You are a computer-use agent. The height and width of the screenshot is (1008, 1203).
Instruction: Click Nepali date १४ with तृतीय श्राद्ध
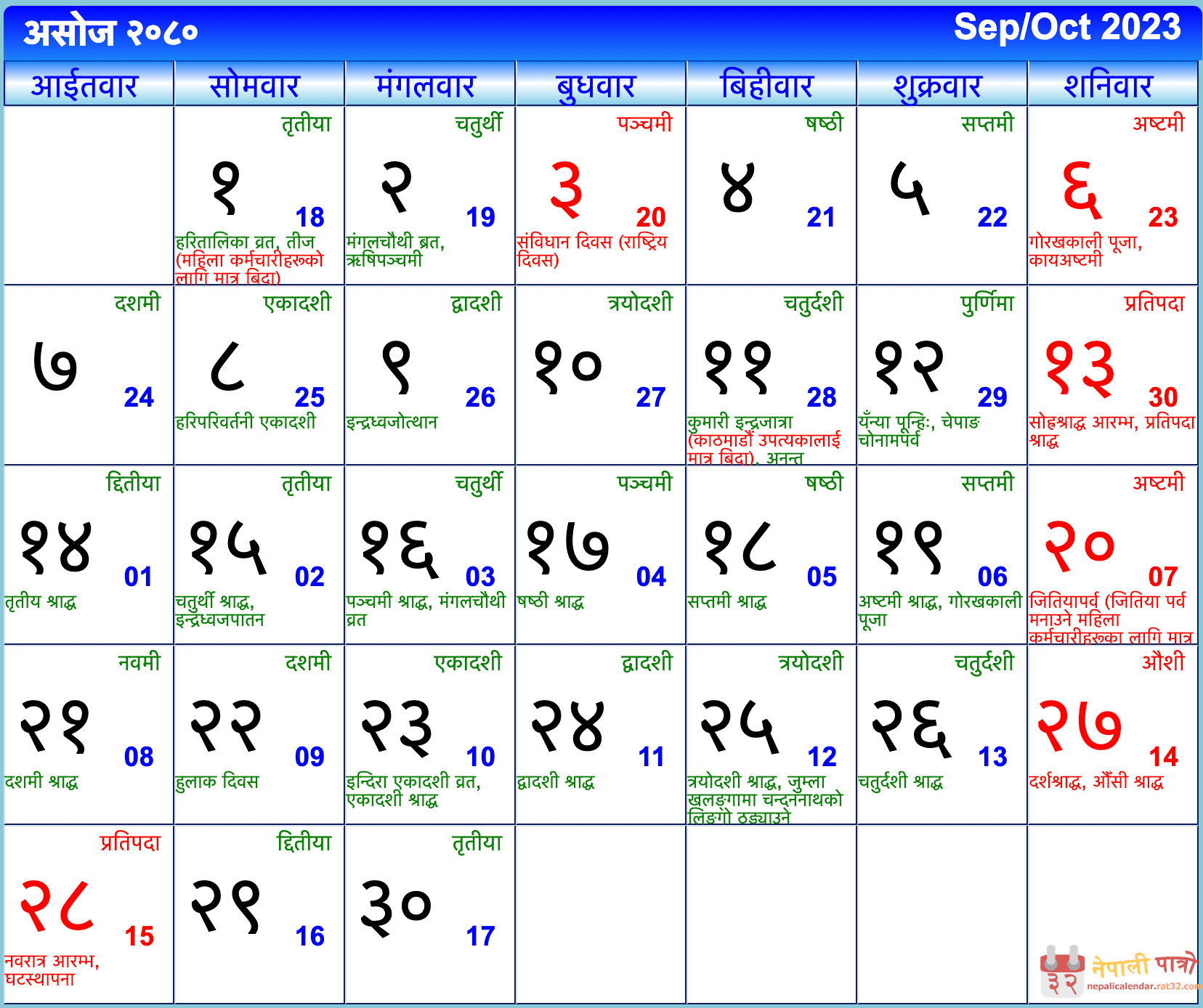tap(56, 546)
